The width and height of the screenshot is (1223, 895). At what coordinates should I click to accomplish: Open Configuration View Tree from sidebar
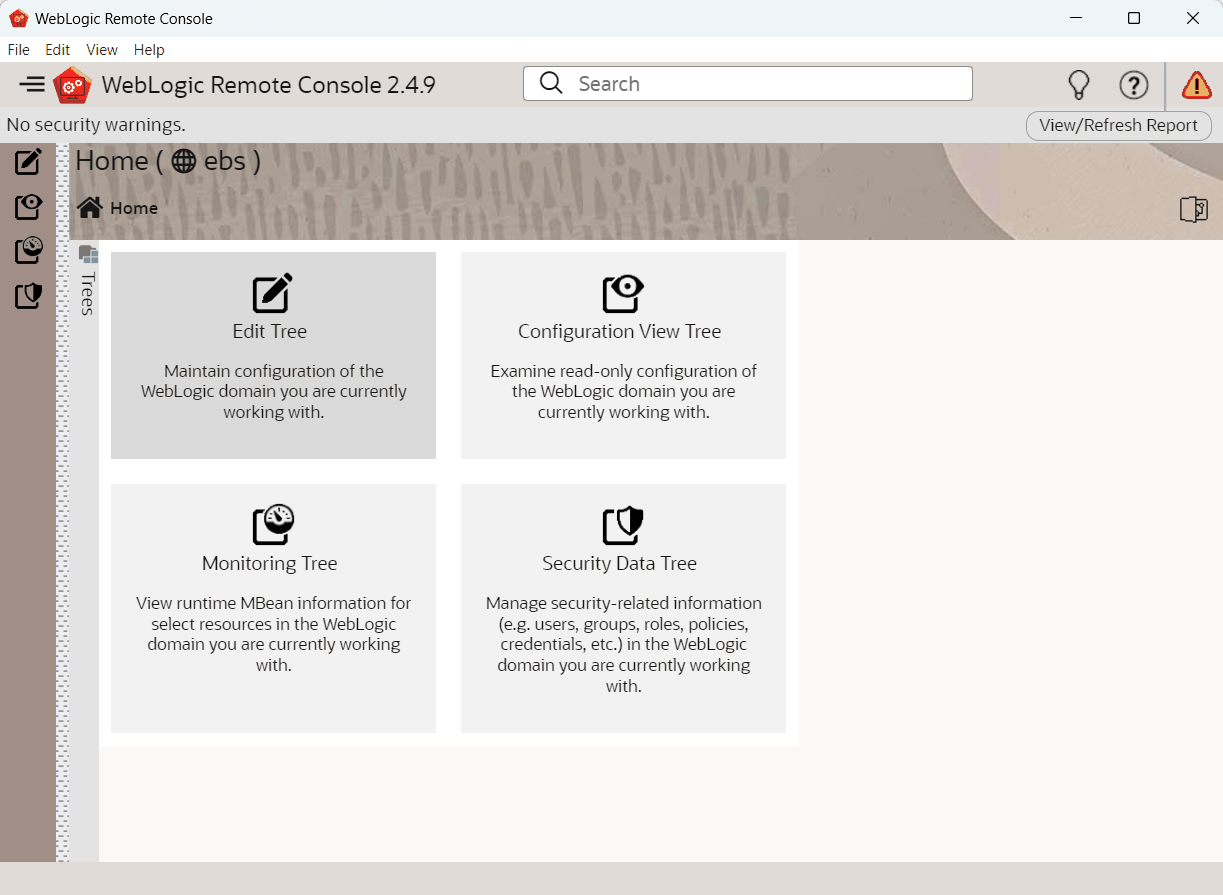click(x=28, y=206)
